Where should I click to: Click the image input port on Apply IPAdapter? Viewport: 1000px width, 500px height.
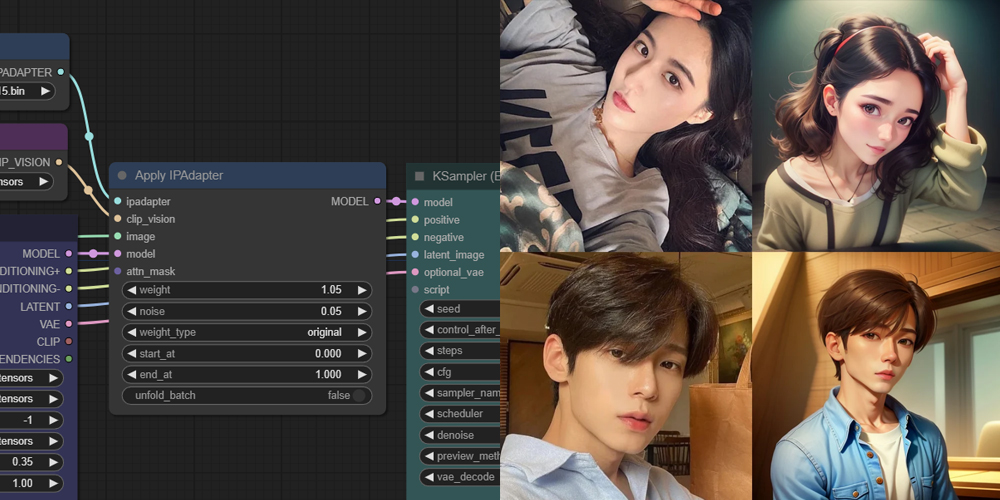(x=117, y=237)
